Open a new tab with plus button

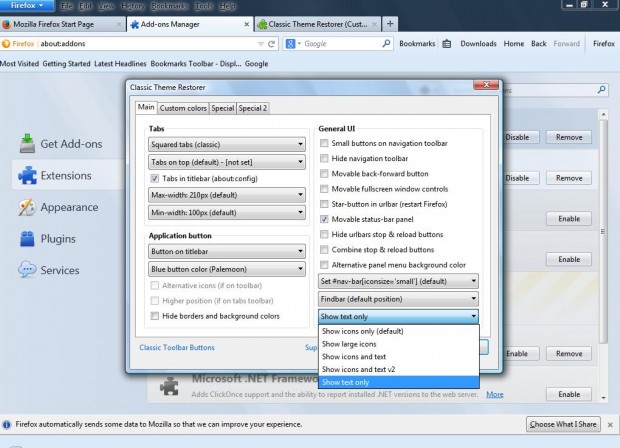(x=390, y=24)
